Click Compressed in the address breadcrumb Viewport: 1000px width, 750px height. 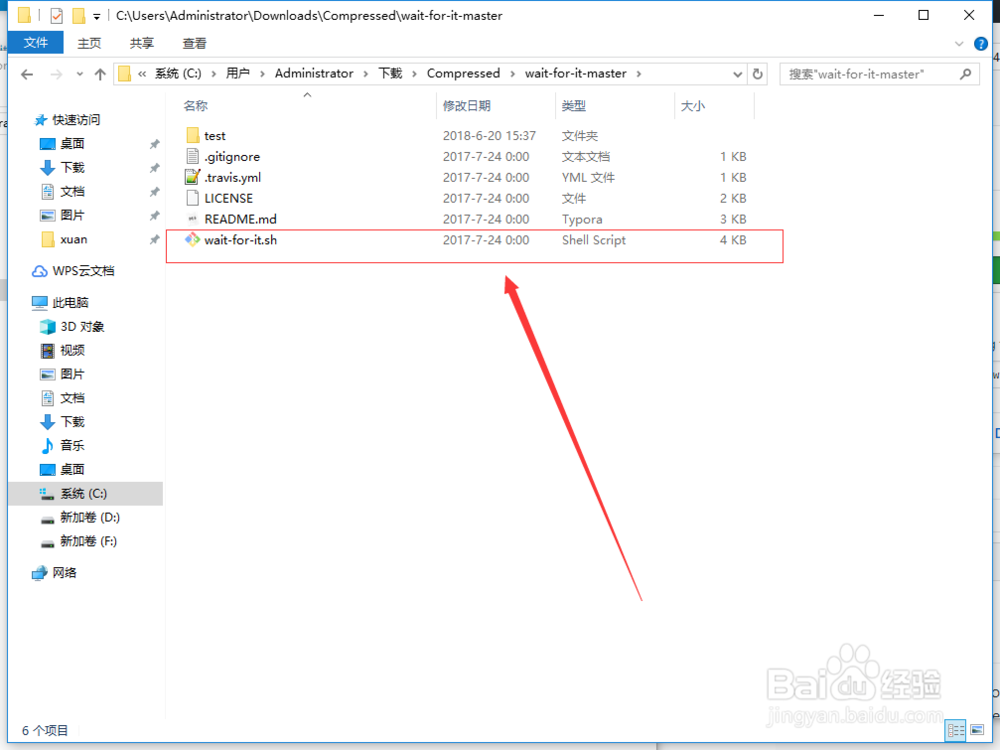[463, 73]
